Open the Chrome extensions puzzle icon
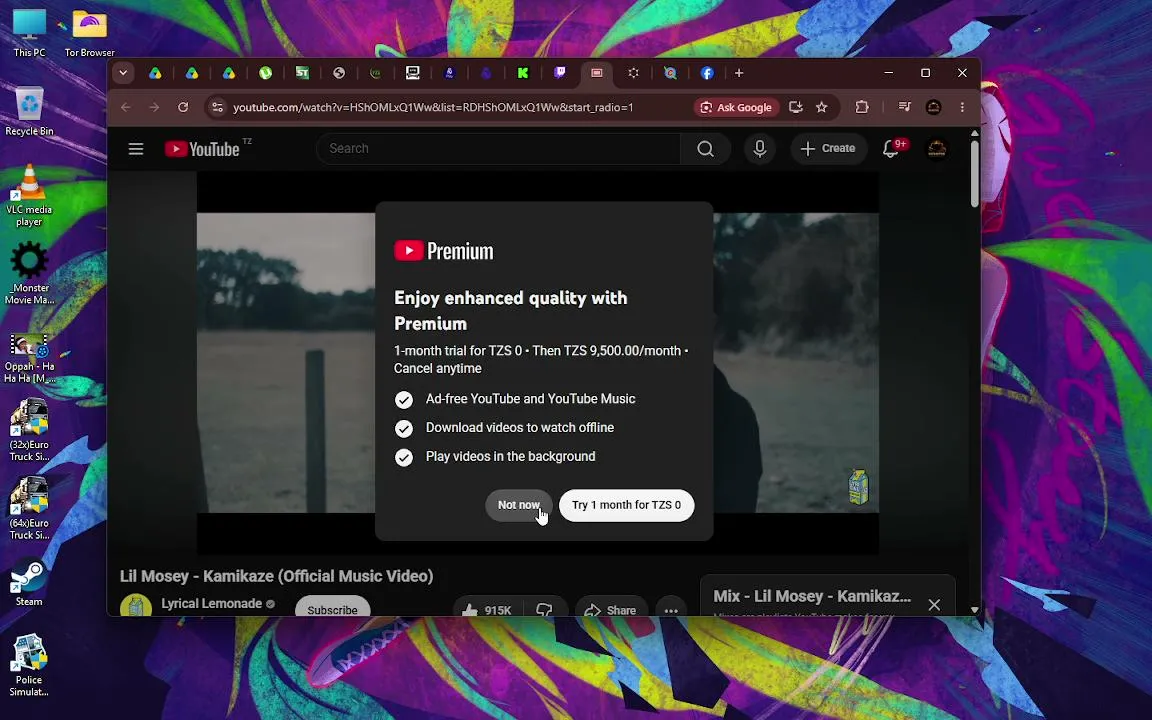 862,107
